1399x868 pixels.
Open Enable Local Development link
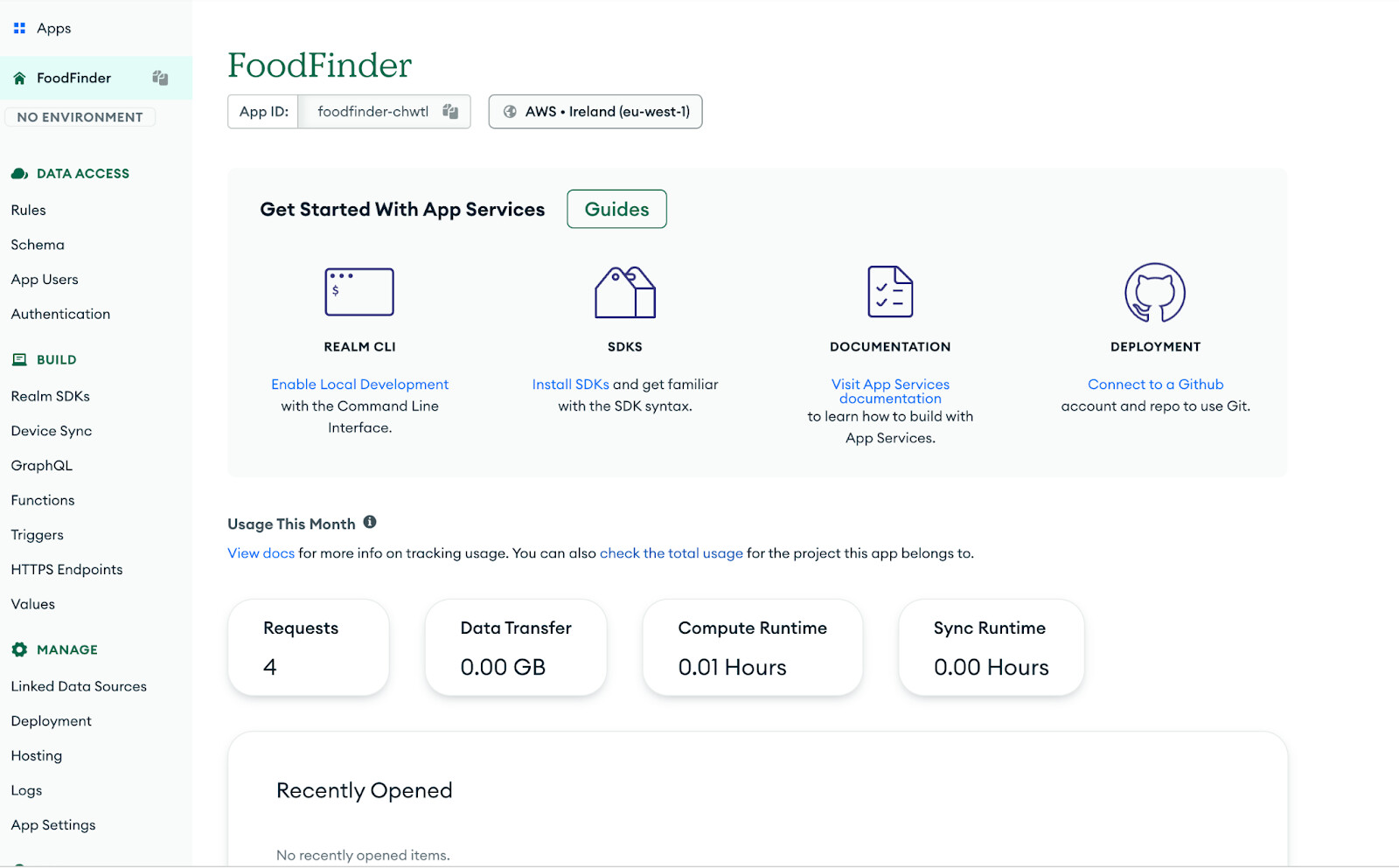coord(359,384)
